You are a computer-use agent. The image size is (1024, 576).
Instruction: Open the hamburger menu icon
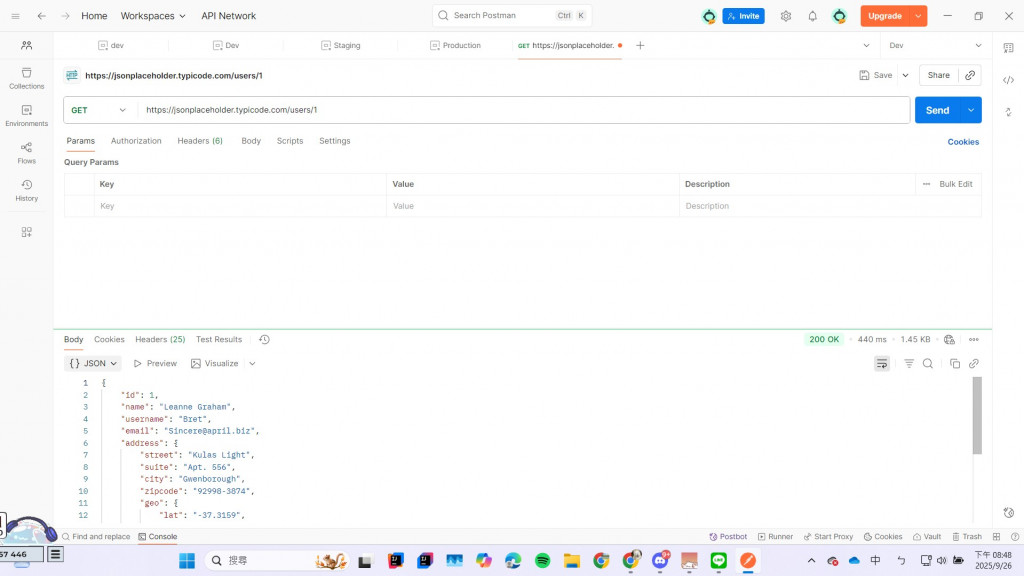16,16
